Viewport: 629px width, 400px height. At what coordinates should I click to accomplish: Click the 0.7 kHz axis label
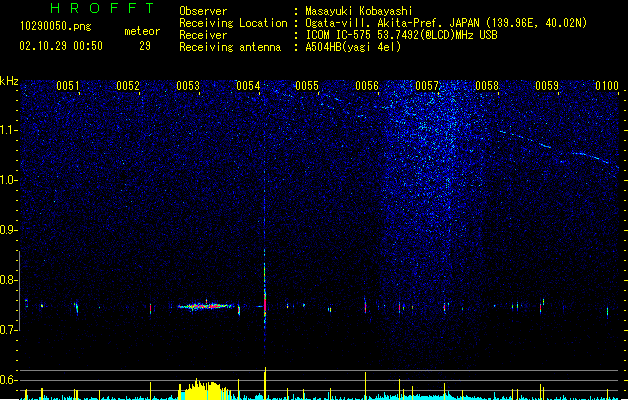(x=9, y=330)
